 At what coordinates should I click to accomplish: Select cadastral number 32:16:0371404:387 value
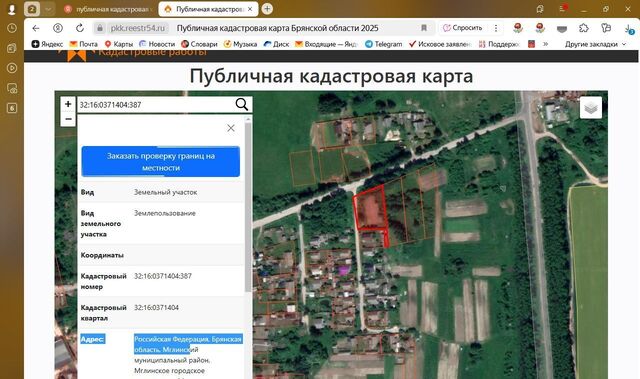[x=162, y=276]
